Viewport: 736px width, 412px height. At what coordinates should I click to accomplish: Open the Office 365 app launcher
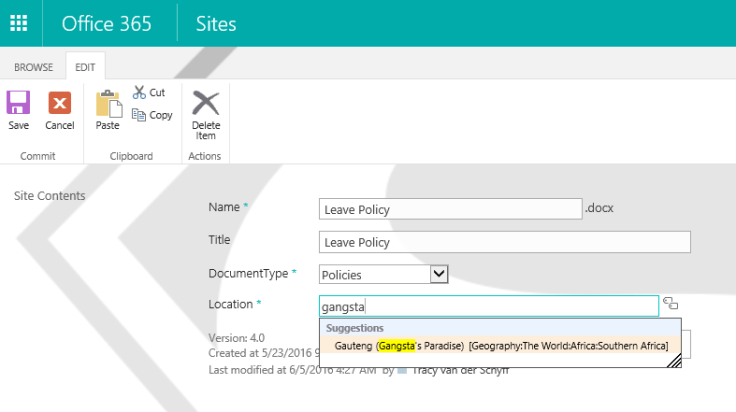19,23
